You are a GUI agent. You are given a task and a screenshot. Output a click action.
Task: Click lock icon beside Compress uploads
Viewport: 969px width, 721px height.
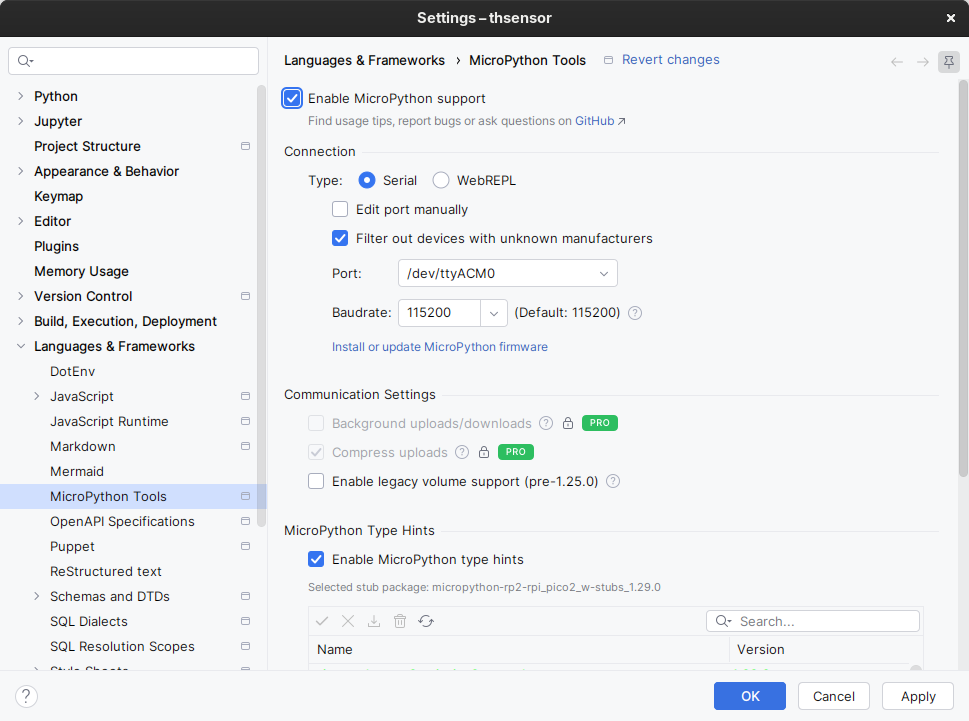tap(484, 452)
